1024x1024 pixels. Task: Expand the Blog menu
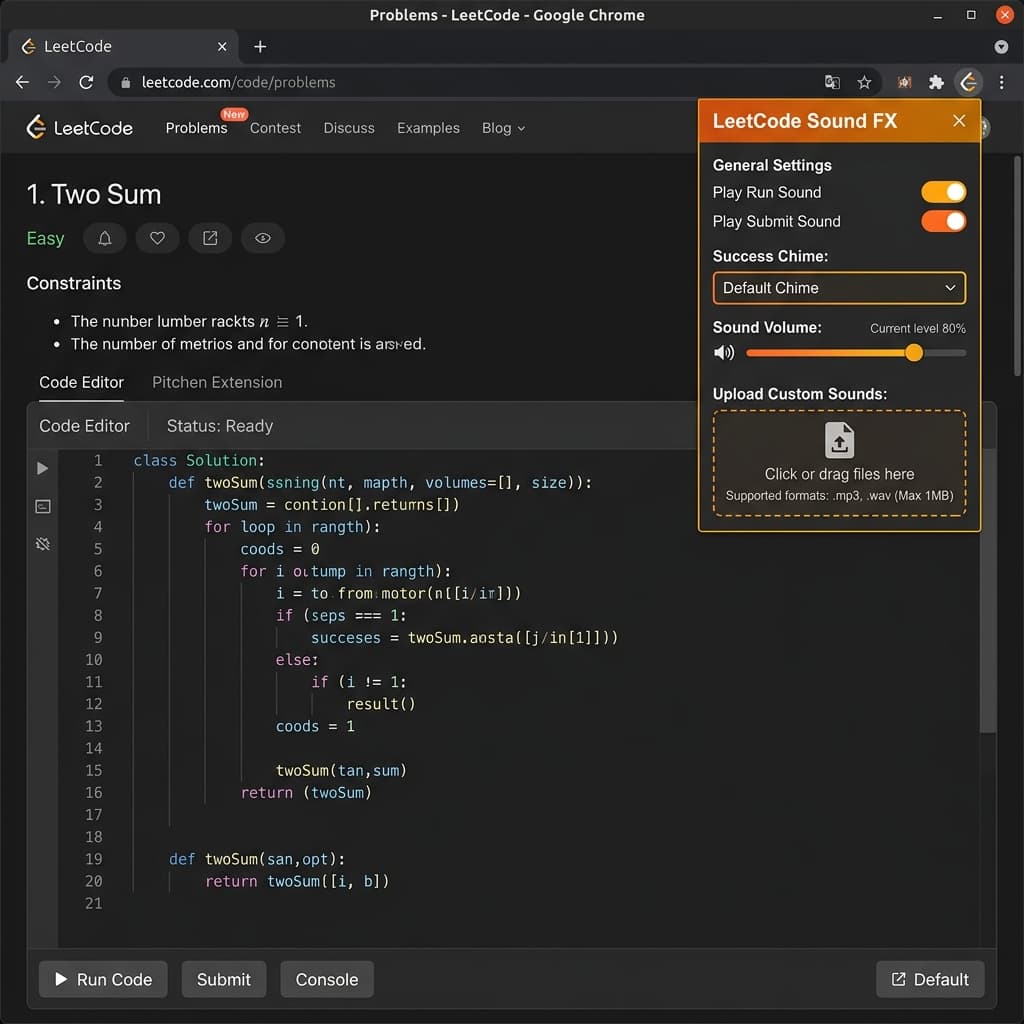coord(503,128)
